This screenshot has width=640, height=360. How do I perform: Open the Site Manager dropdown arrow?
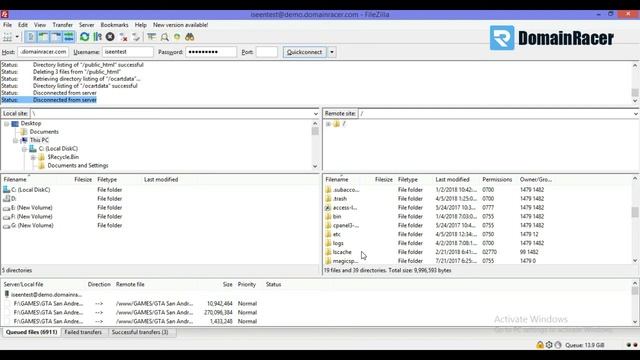tap(17, 37)
